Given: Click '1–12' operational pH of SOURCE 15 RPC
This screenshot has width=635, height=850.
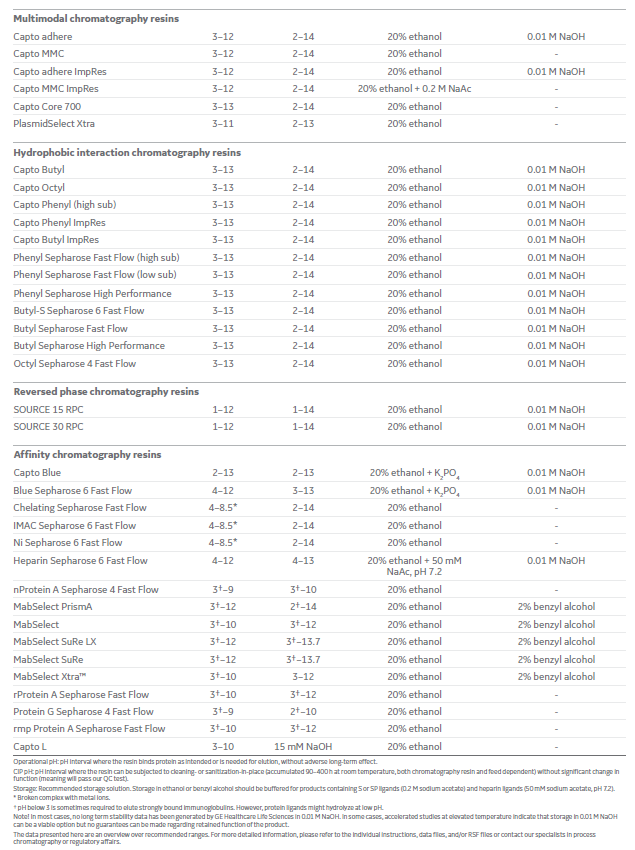Looking at the screenshot, I should pos(223,409).
